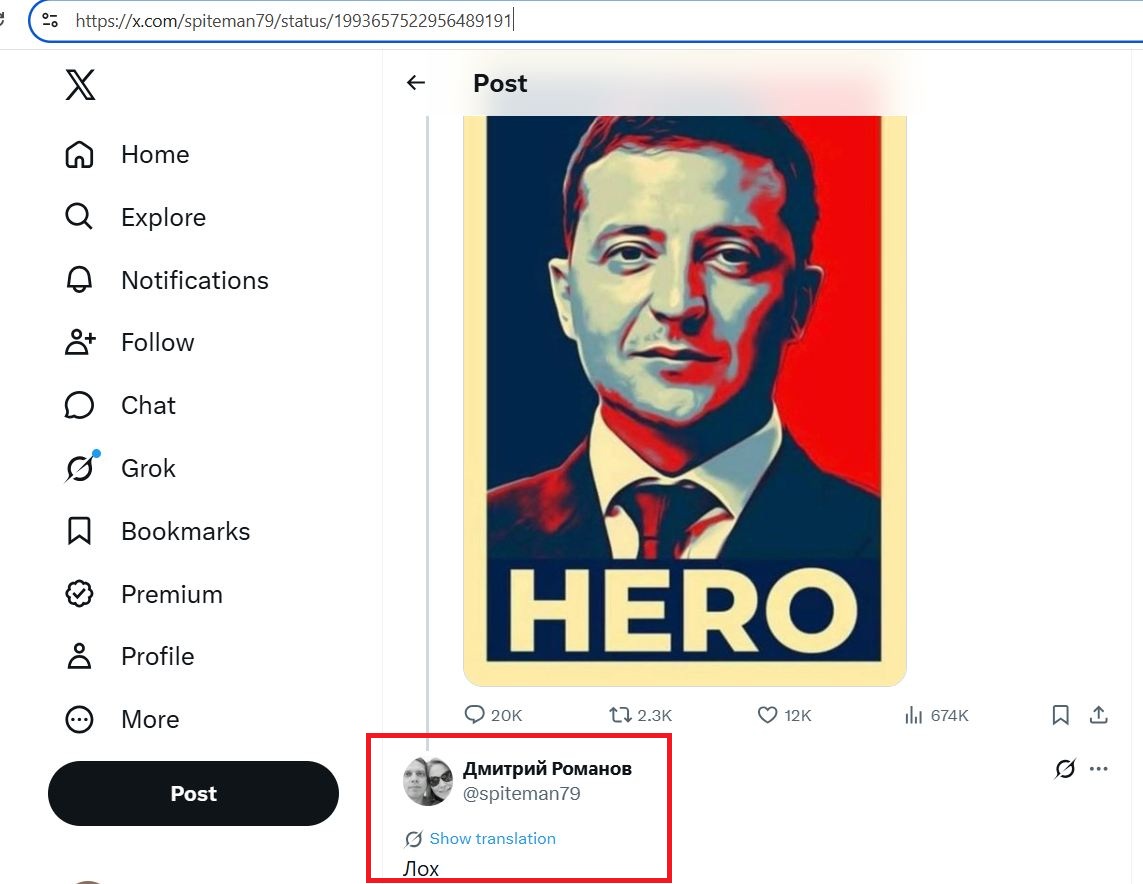View post analytics bar chart icon
This screenshot has height=884, width=1143.
pos(913,715)
